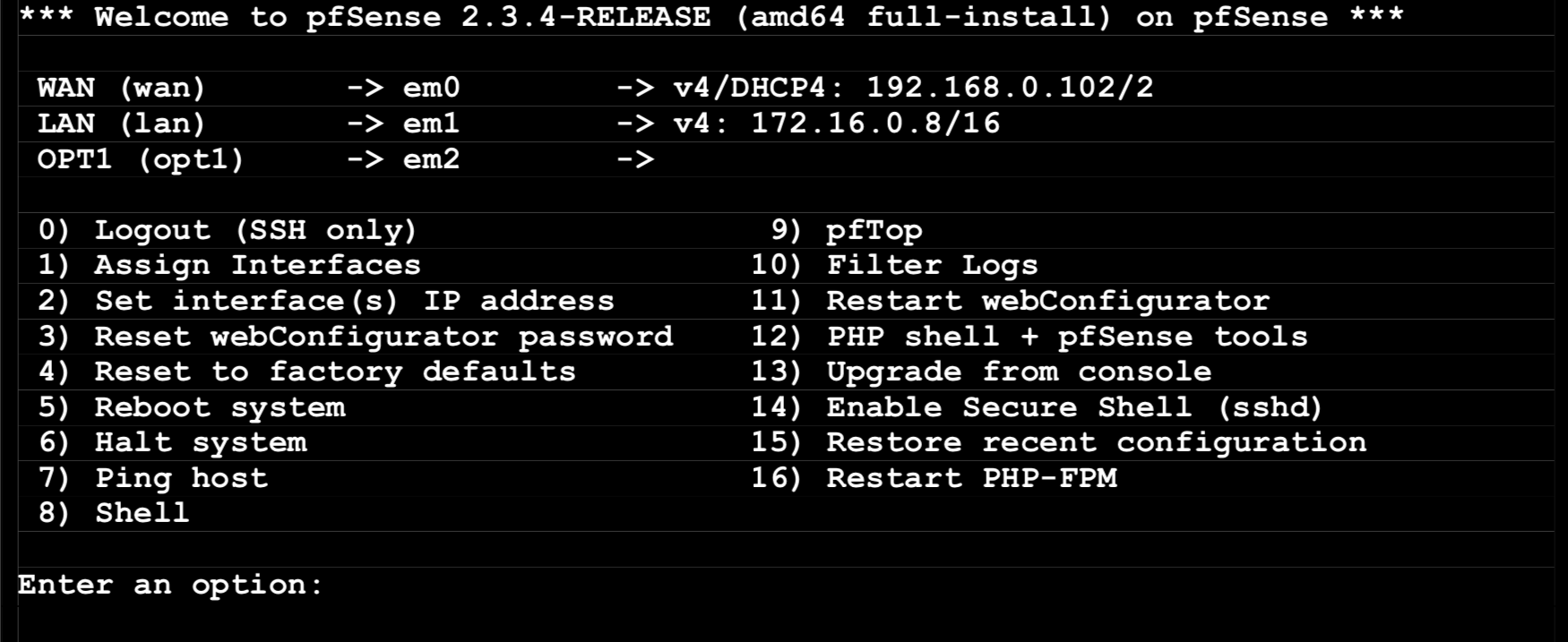Click the Filter Logs entry
1568x642 pixels.
tap(894, 265)
